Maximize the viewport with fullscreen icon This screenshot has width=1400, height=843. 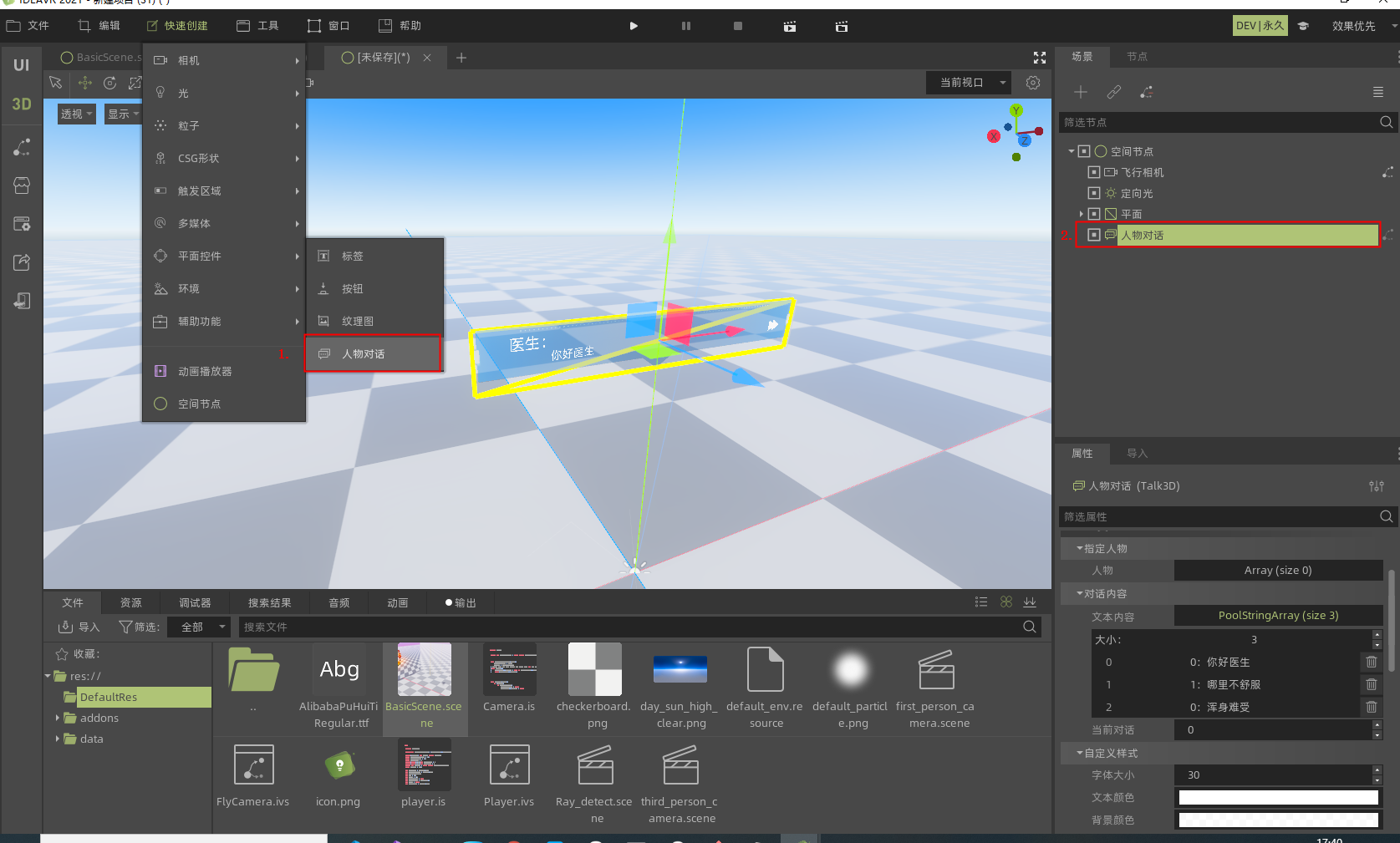(1040, 58)
